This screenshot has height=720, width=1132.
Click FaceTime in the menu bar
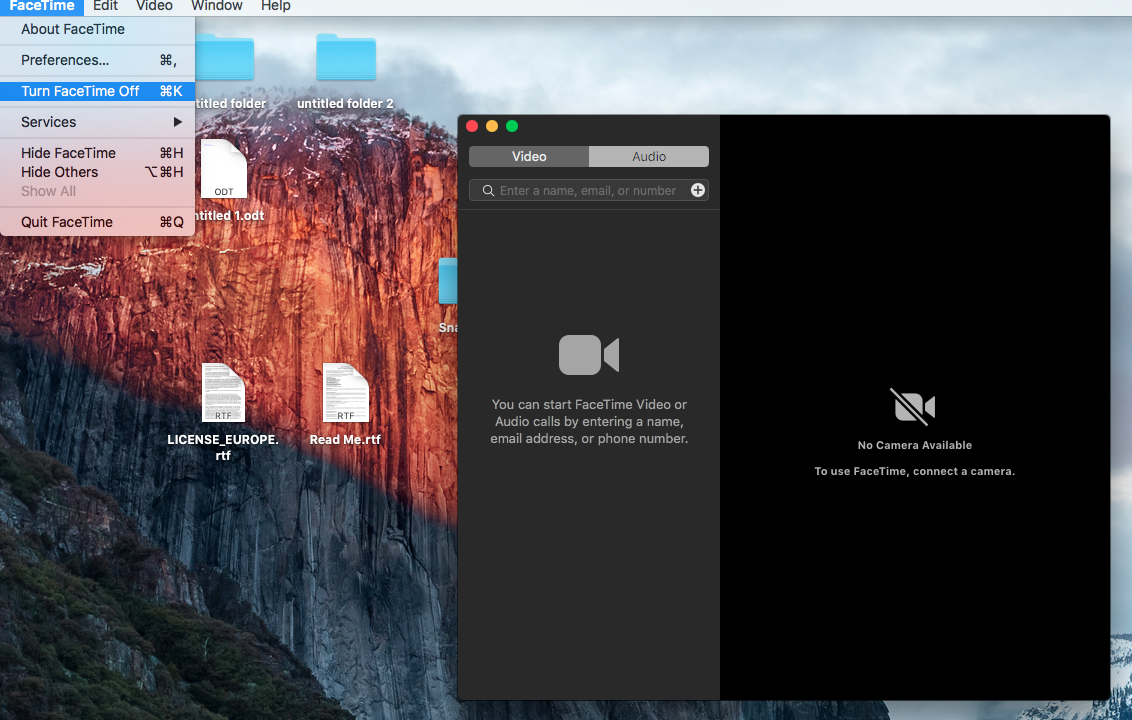point(42,6)
